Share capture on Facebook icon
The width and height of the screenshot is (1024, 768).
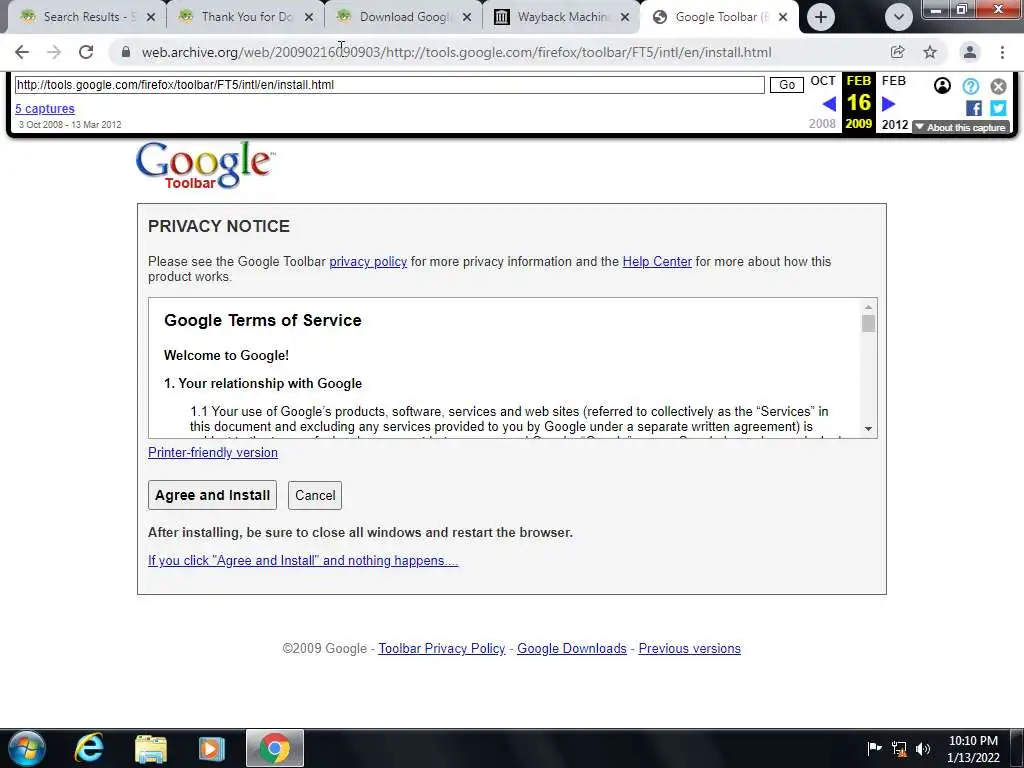973,108
